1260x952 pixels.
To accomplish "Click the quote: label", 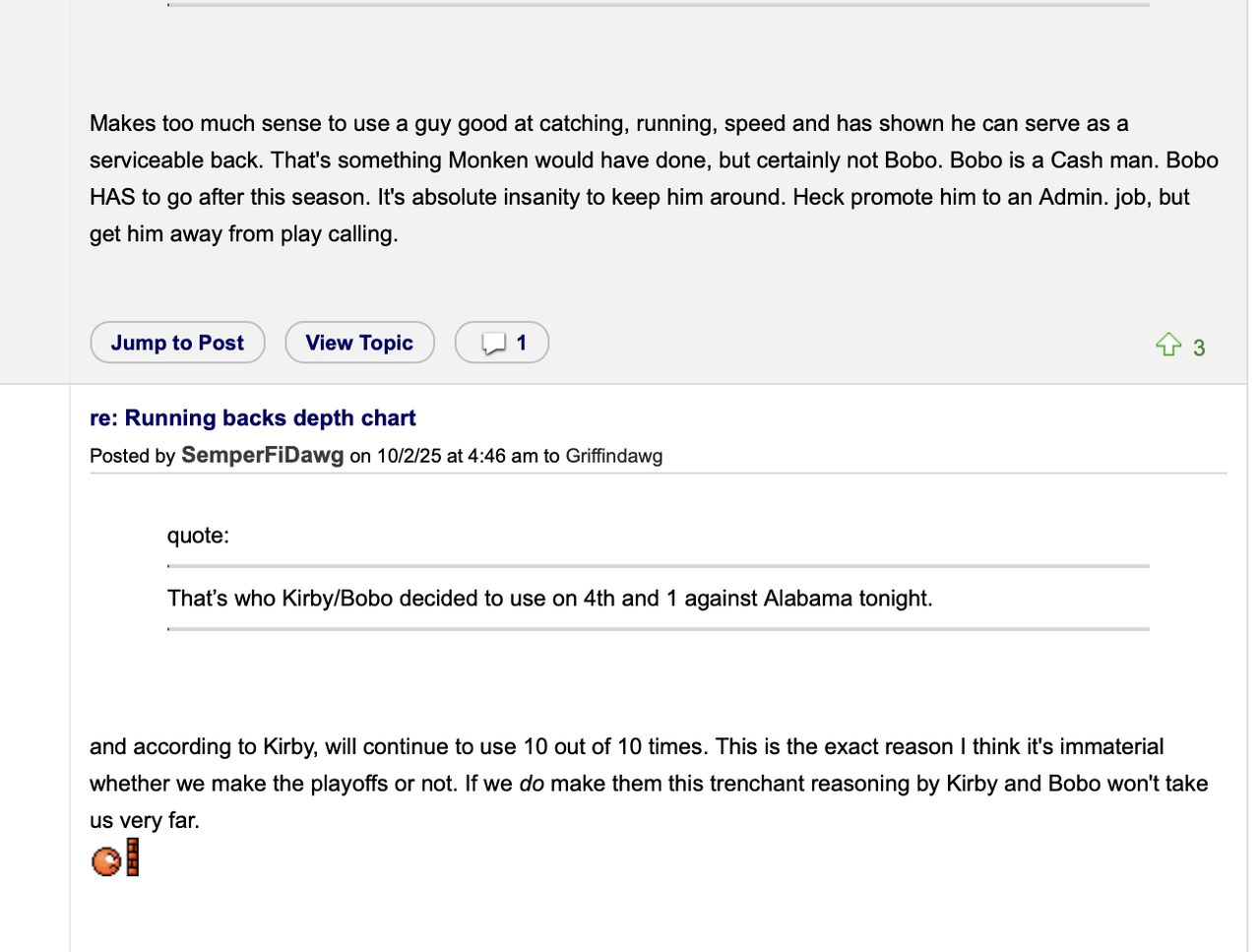I will click(198, 536).
